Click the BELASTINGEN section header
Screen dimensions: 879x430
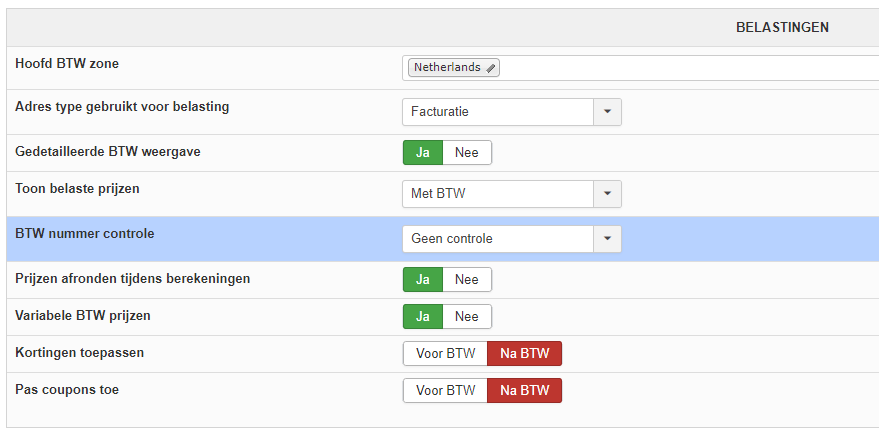[782, 28]
